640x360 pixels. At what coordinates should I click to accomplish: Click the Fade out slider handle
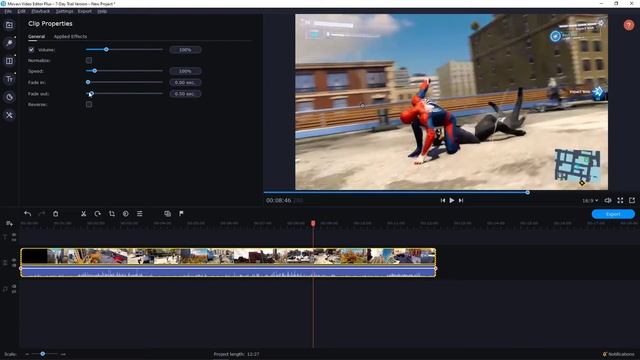tap(91, 94)
